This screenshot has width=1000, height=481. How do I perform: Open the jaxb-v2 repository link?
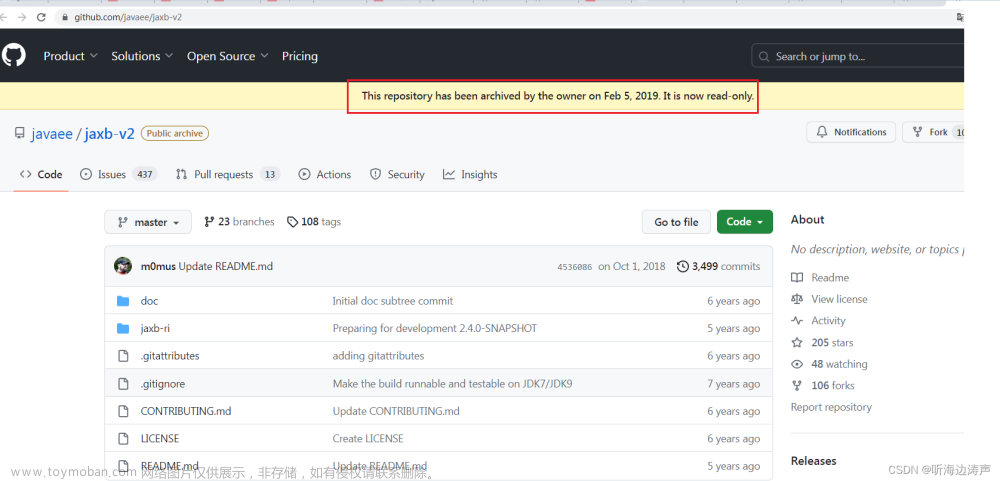pos(110,133)
